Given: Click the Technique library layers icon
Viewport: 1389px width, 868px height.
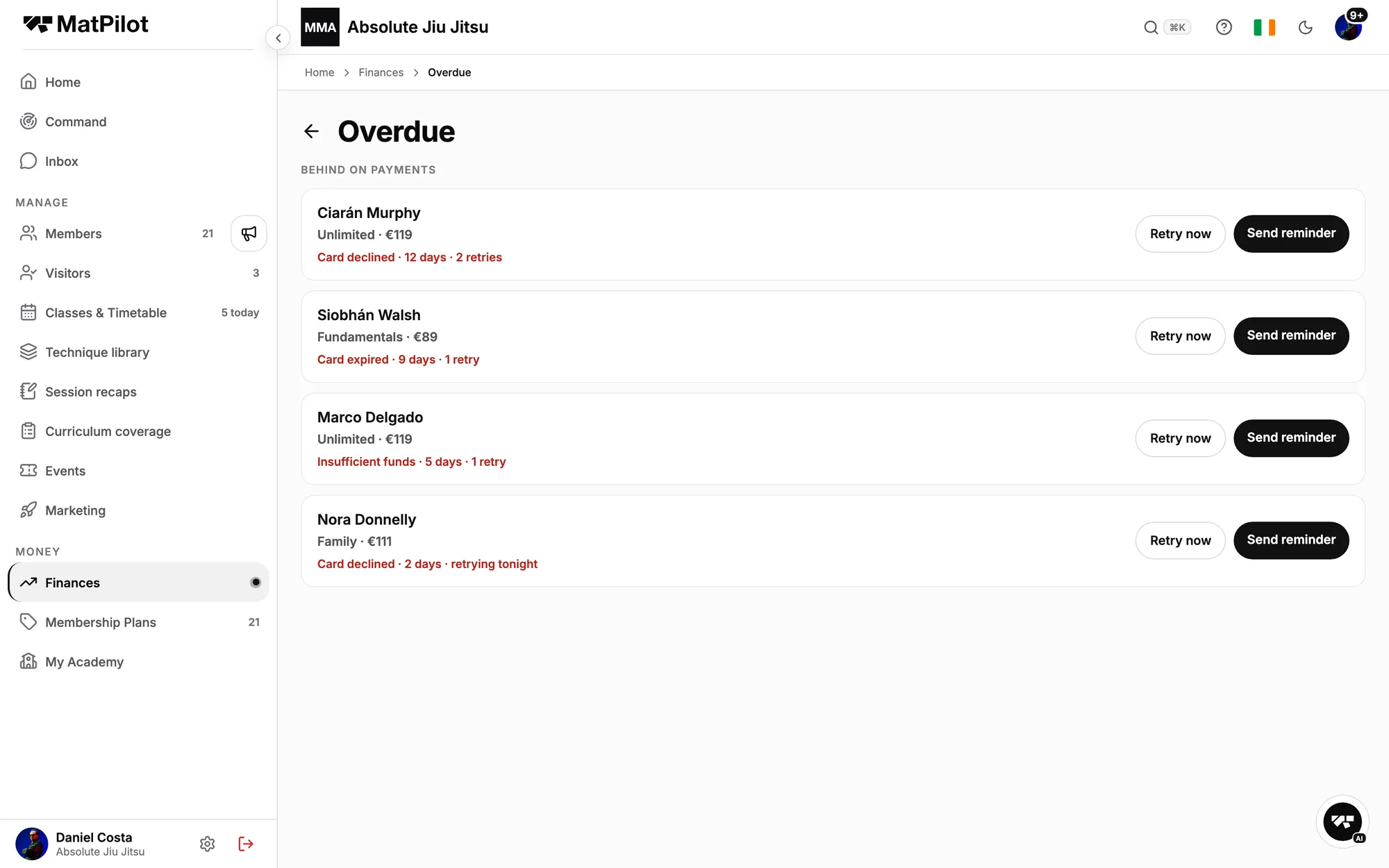Looking at the screenshot, I should pyautogui.click(x=28, y=352).
